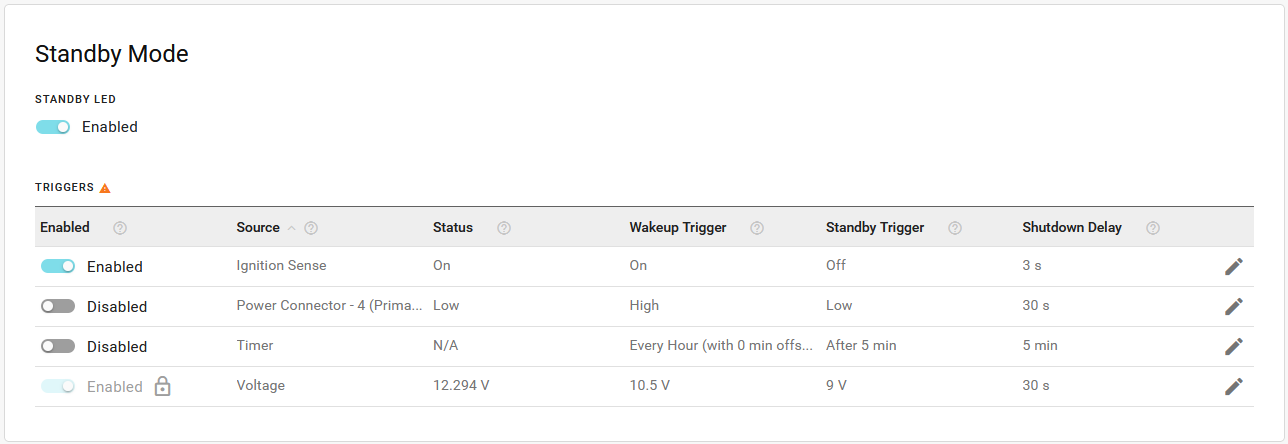Screen dimensions: 1288x444
Task: Edit the Ignition Sense trigger row
Action: tap(1234, 266)
